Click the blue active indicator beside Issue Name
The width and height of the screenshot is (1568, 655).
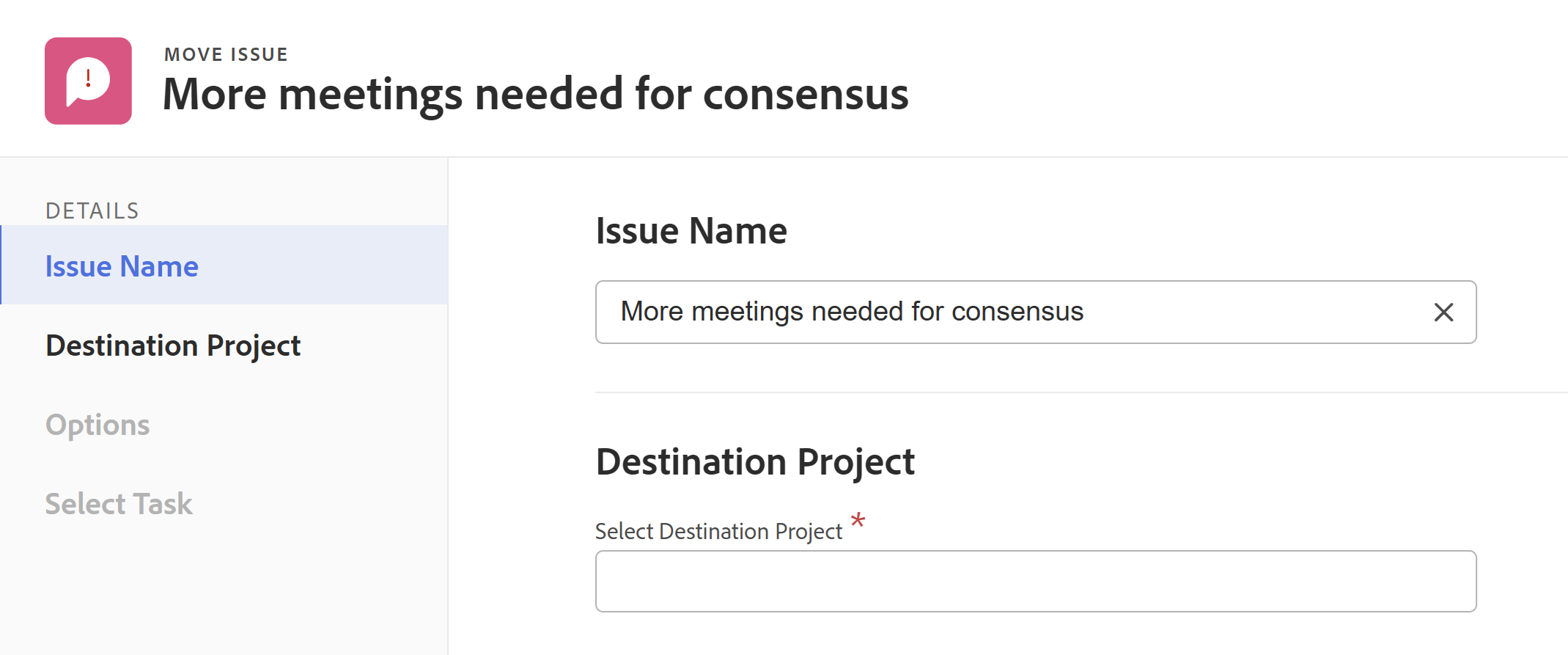pyautogui.click(x=1, y=265)
